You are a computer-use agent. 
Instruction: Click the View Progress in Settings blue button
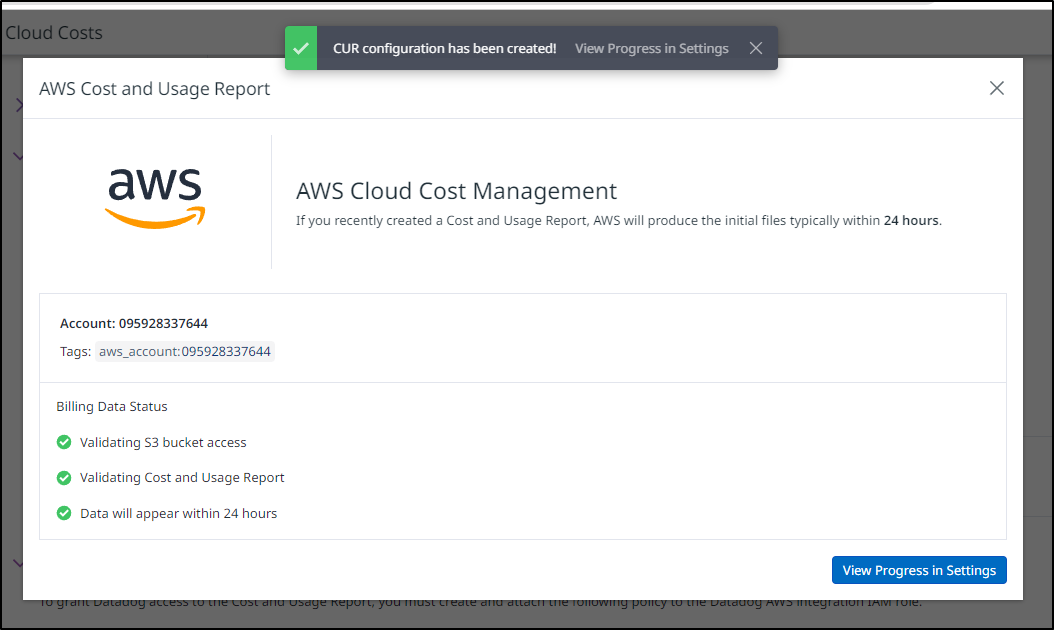pos(919,570)
